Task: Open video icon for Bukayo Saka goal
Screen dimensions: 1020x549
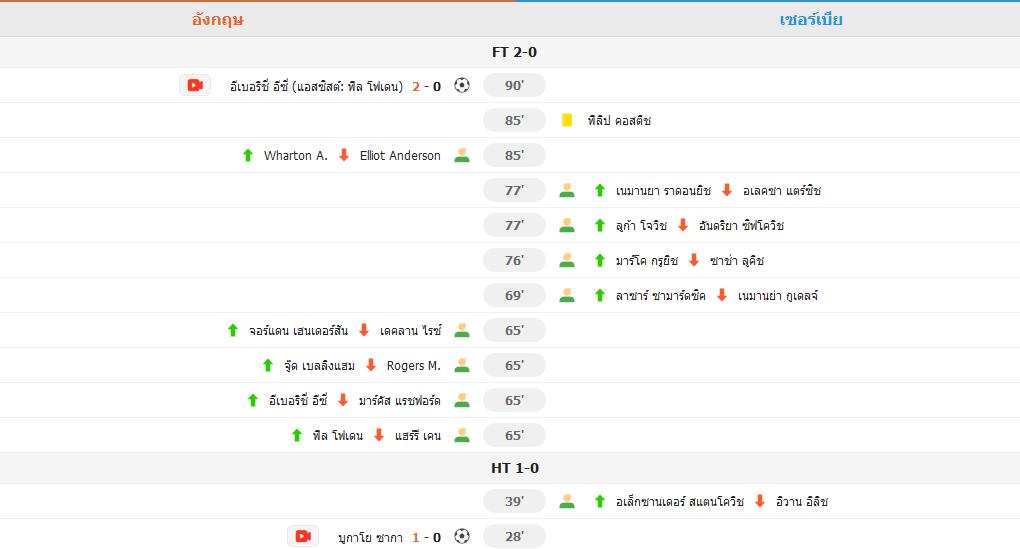Action: tap(303, 537)
